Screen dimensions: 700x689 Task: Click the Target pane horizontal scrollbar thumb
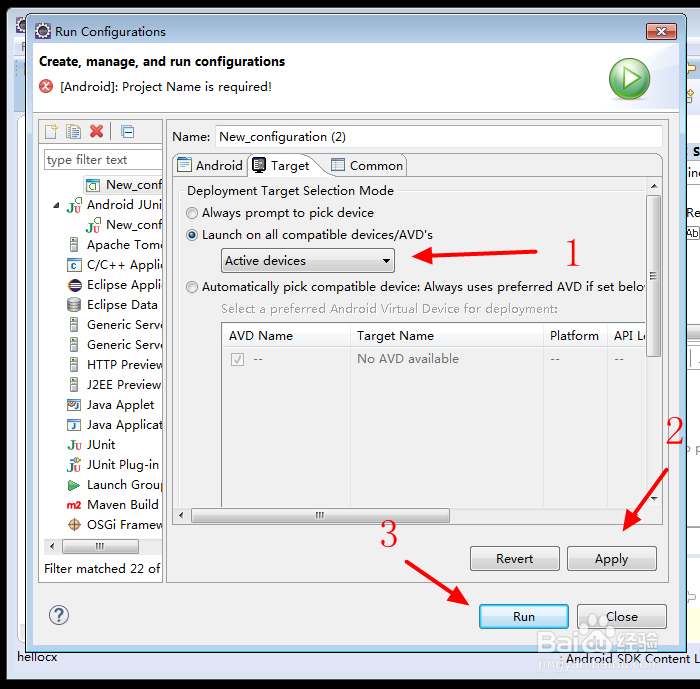[320, 515]
